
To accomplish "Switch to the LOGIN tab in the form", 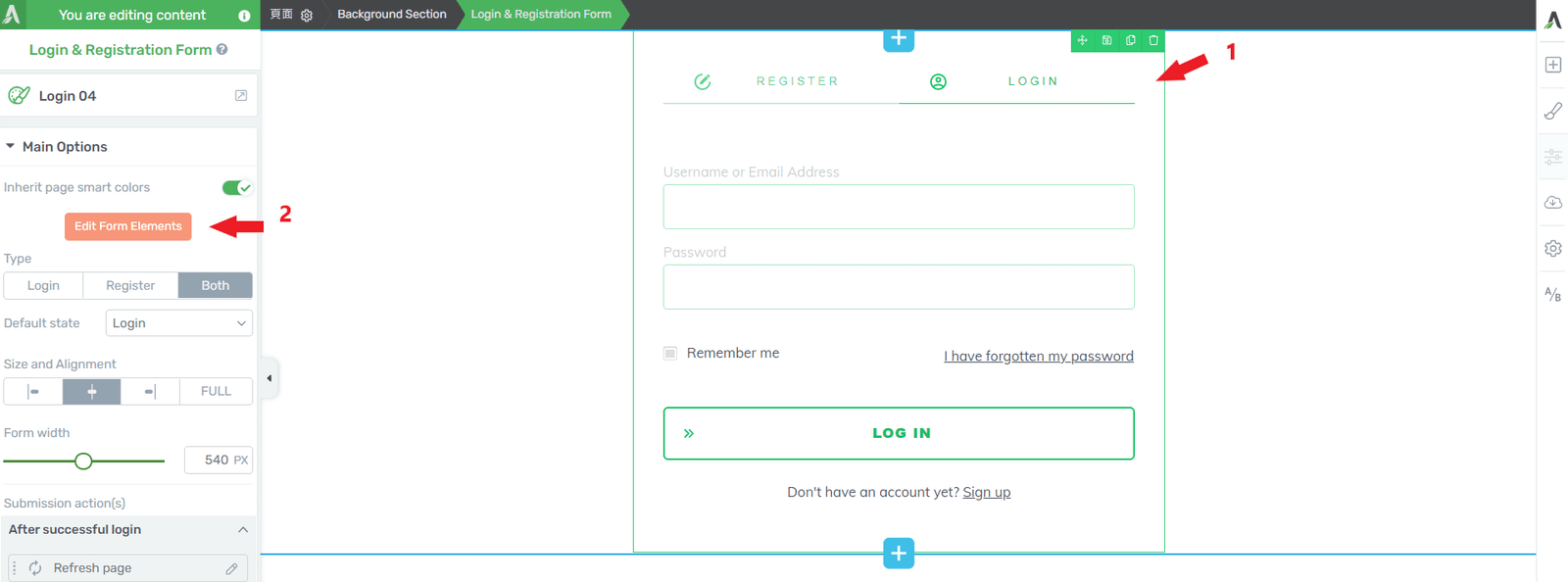I will click(x=1017, y=81).
